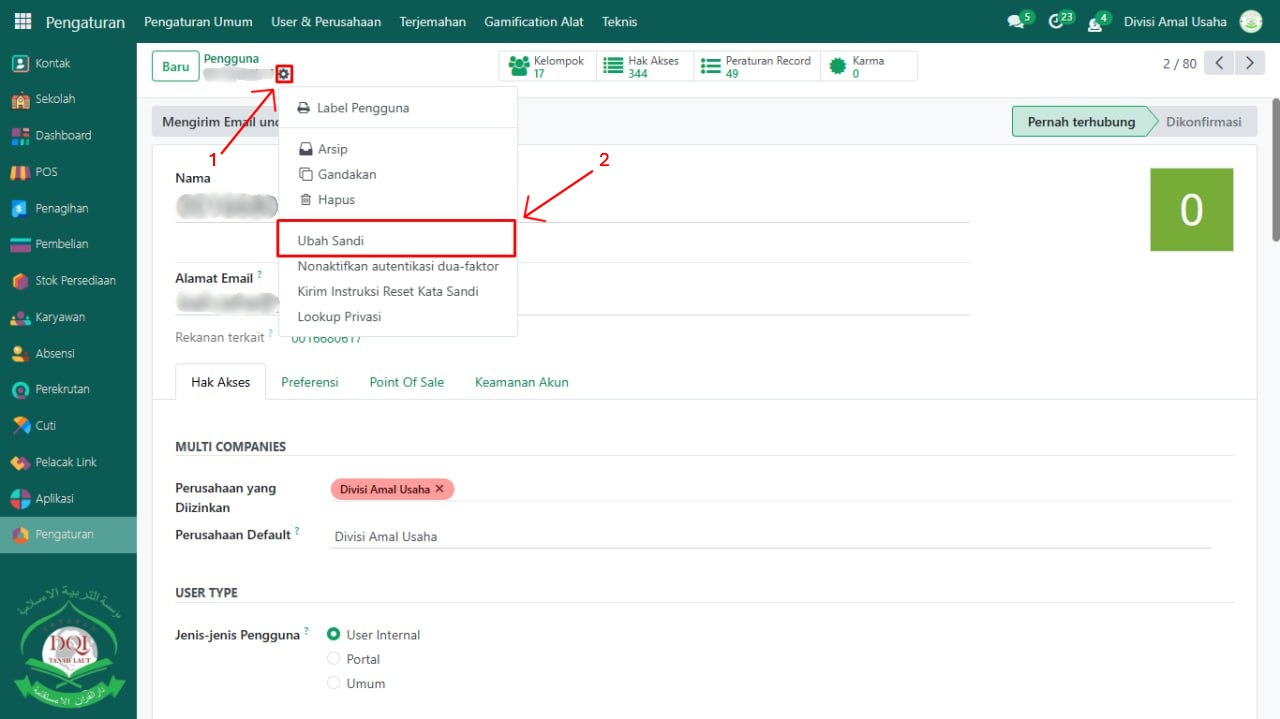
Task: Open the Perusahaan Default dropdown field
Action: [770, 536]
